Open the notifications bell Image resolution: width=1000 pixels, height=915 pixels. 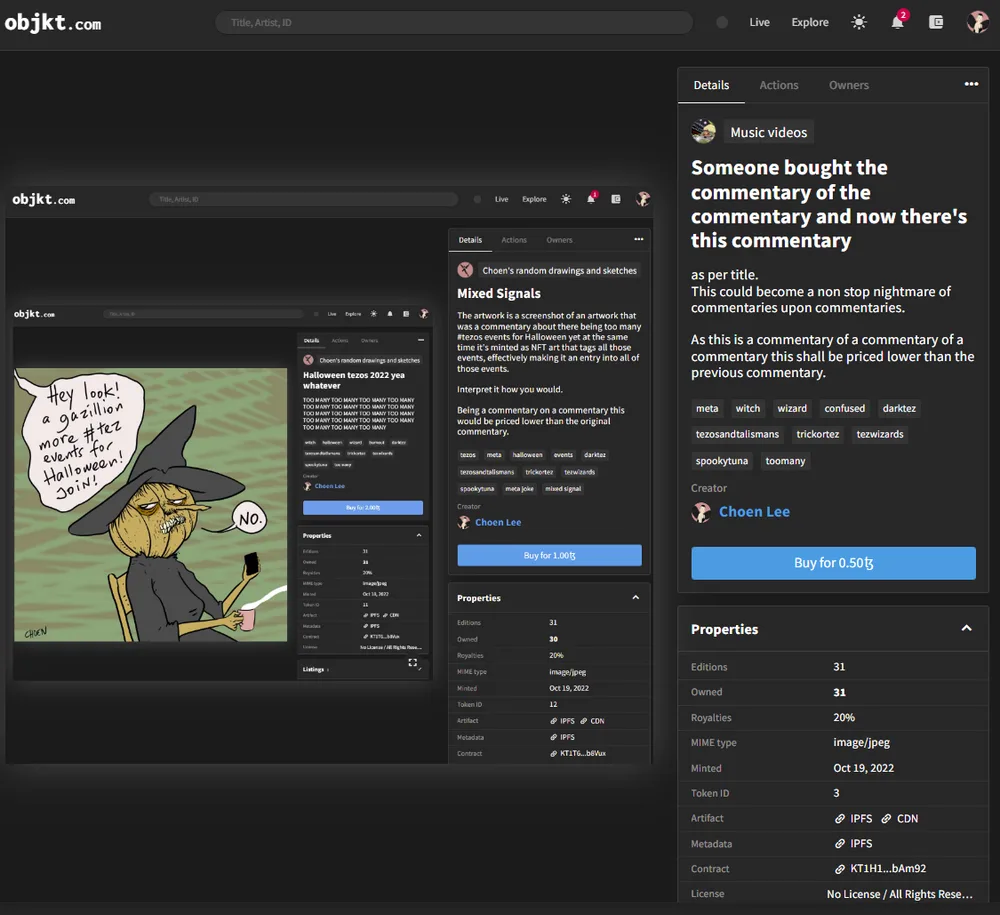(x=897, y=22)
